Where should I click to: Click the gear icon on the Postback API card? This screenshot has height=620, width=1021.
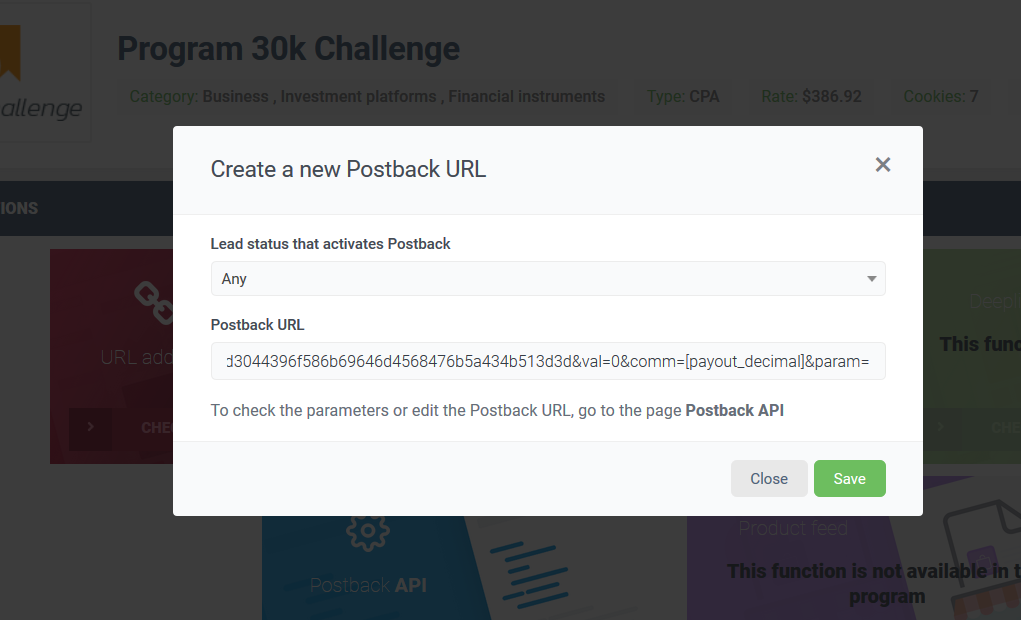click(367, 532)
